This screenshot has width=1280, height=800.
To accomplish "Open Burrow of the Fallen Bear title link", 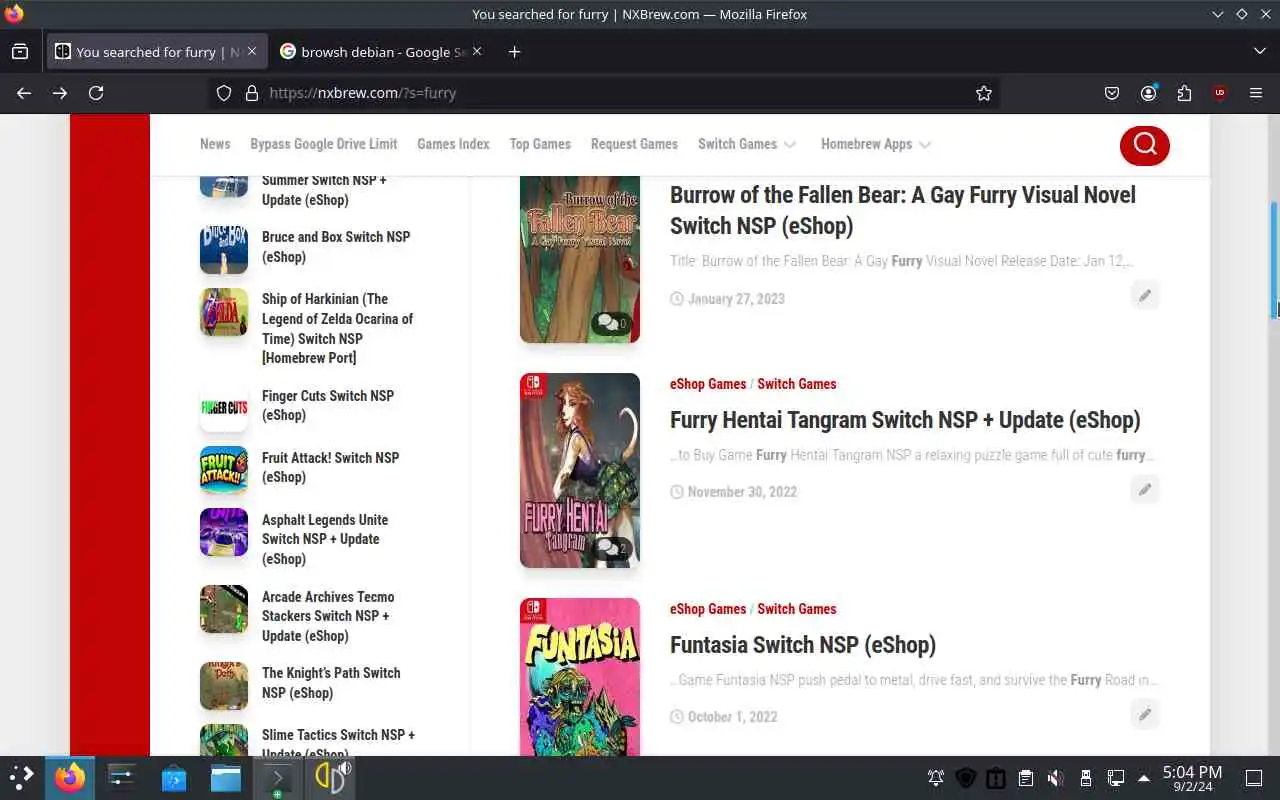I will point(902,210).
